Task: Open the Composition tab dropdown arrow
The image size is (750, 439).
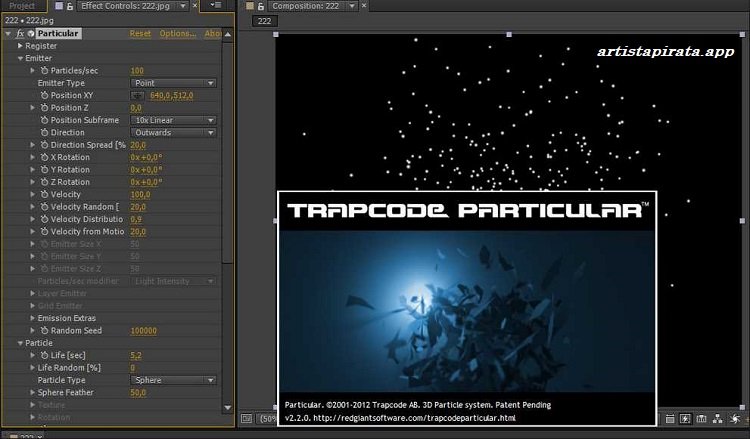Action: (x=352, y=6)
